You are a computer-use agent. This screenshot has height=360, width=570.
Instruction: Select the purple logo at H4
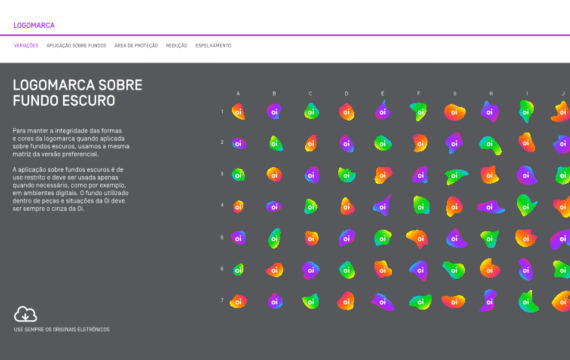click(490, 207)
